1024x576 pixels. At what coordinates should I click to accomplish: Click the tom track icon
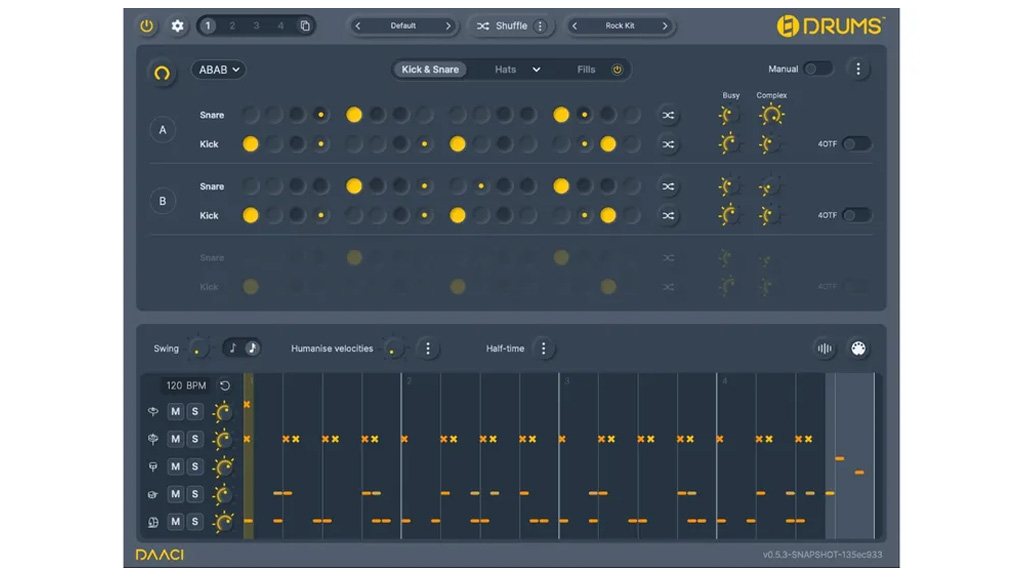coord(153,466)
